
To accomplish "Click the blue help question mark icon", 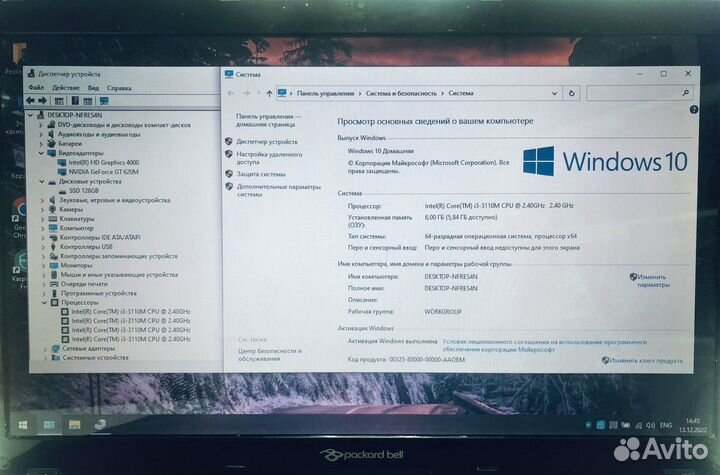I will pyautogui.click(x=694, y=109).
